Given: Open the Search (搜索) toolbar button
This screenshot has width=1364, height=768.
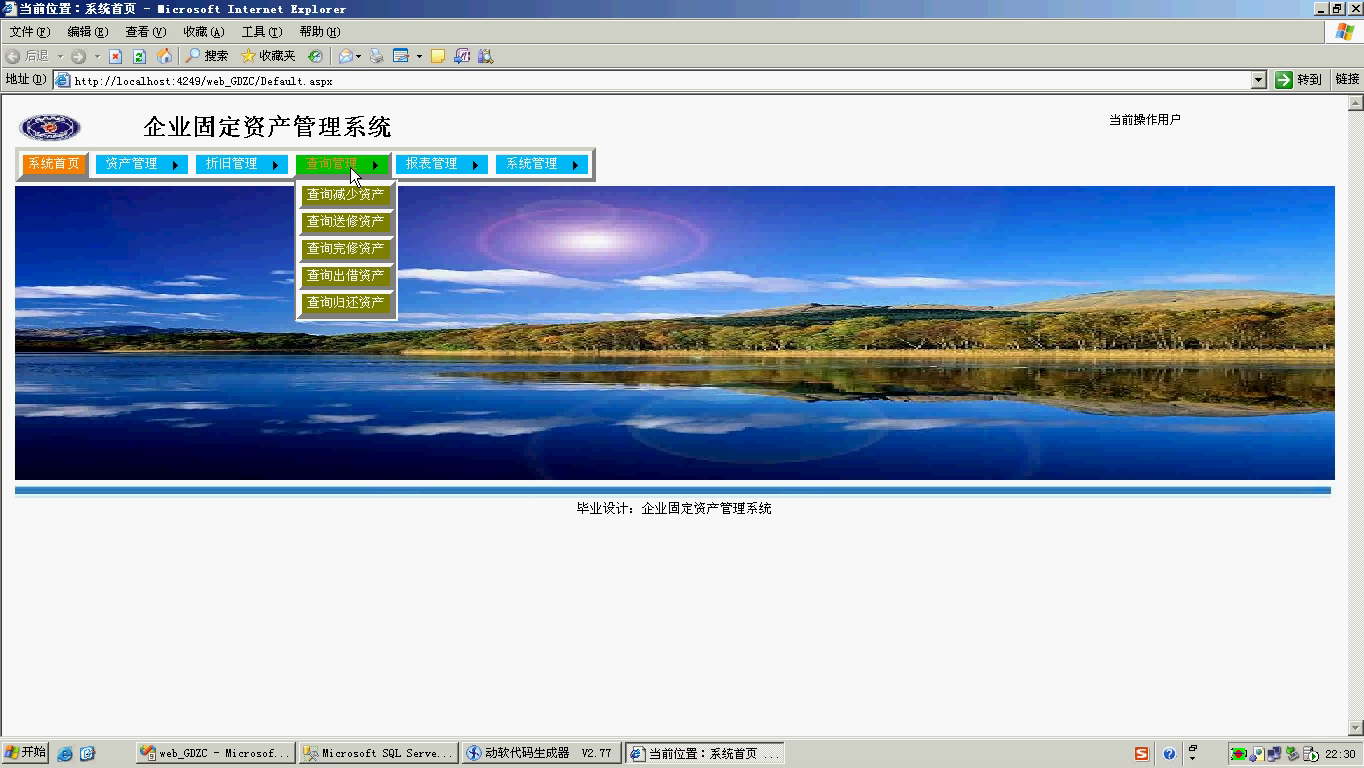Looking at the screenshot, I should pos(207,56).
